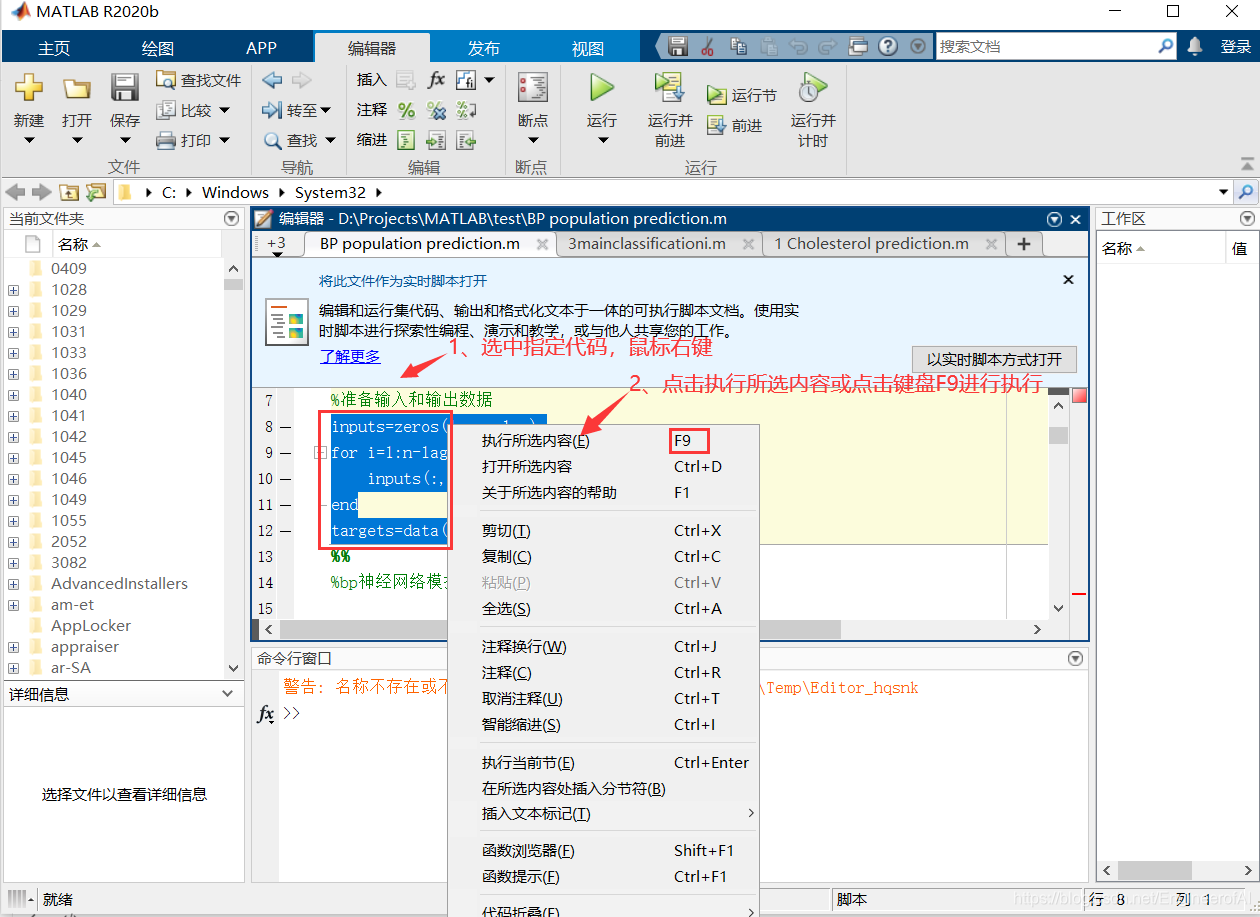Expand the AdvancedInstallers folder node

pyautogui.click(x=14, y=584)
